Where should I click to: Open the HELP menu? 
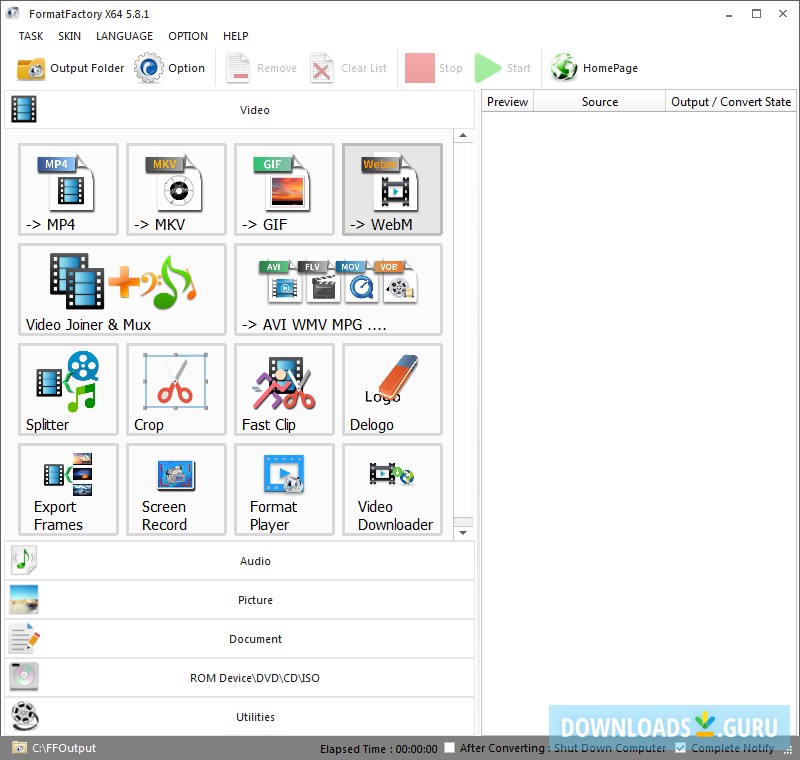(236, 36)
